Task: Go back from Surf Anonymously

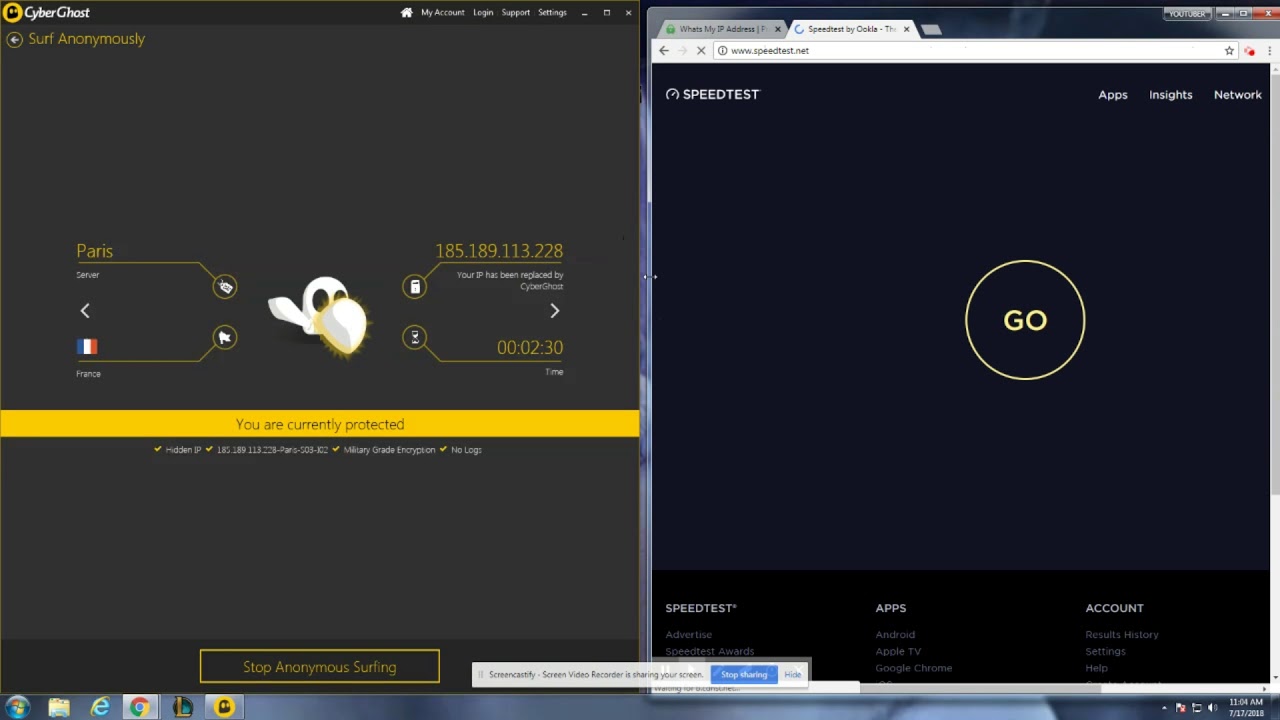Action: 14,39
